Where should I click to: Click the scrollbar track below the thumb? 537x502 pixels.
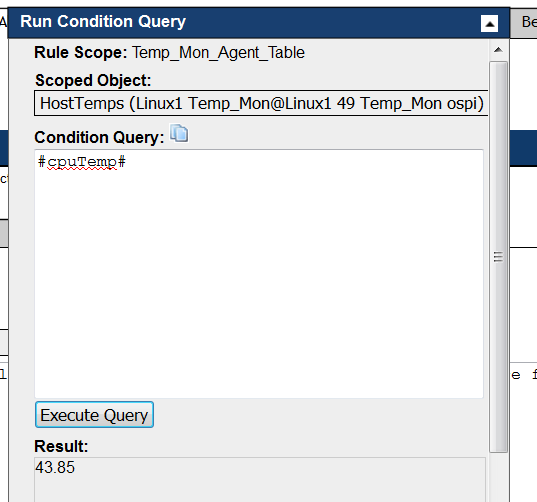[498, 476]
